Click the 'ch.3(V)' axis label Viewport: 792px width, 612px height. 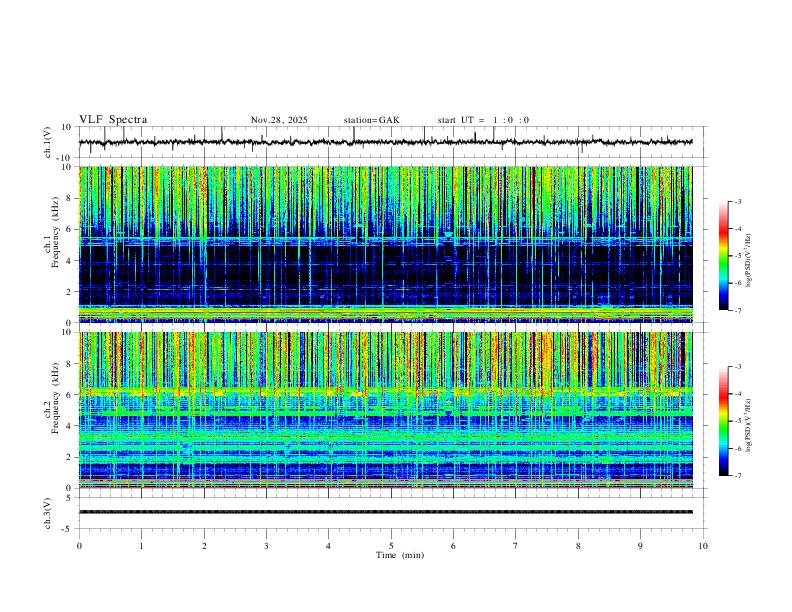[48, 513]
